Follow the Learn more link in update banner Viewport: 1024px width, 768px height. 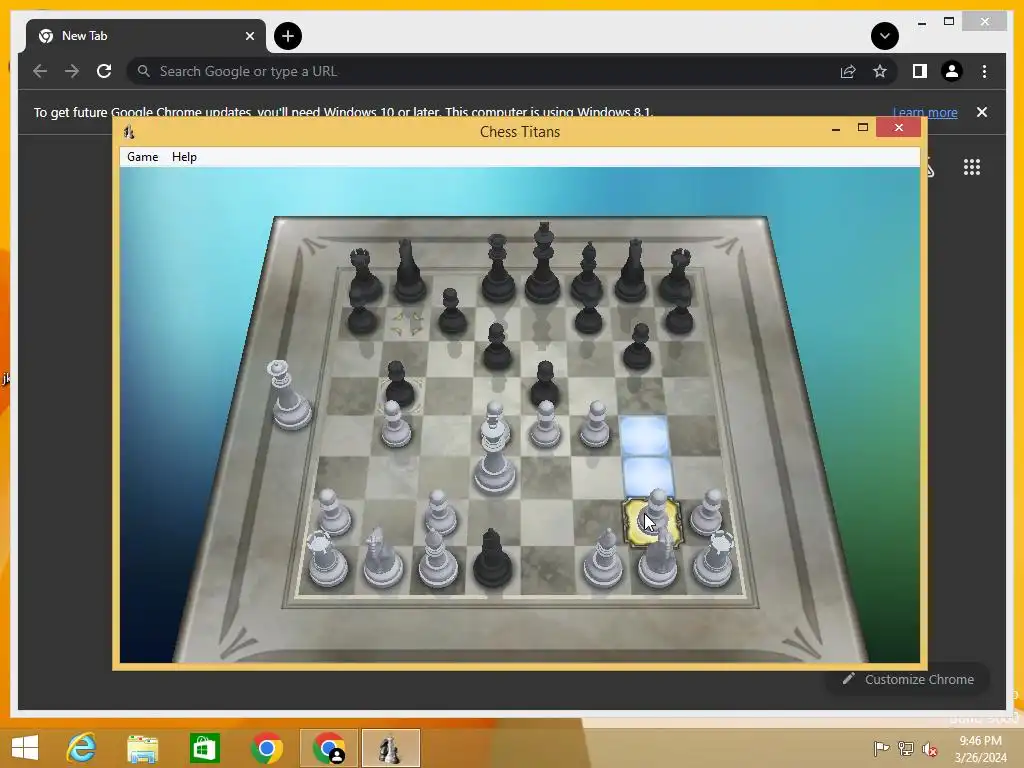tap(925, 112)
